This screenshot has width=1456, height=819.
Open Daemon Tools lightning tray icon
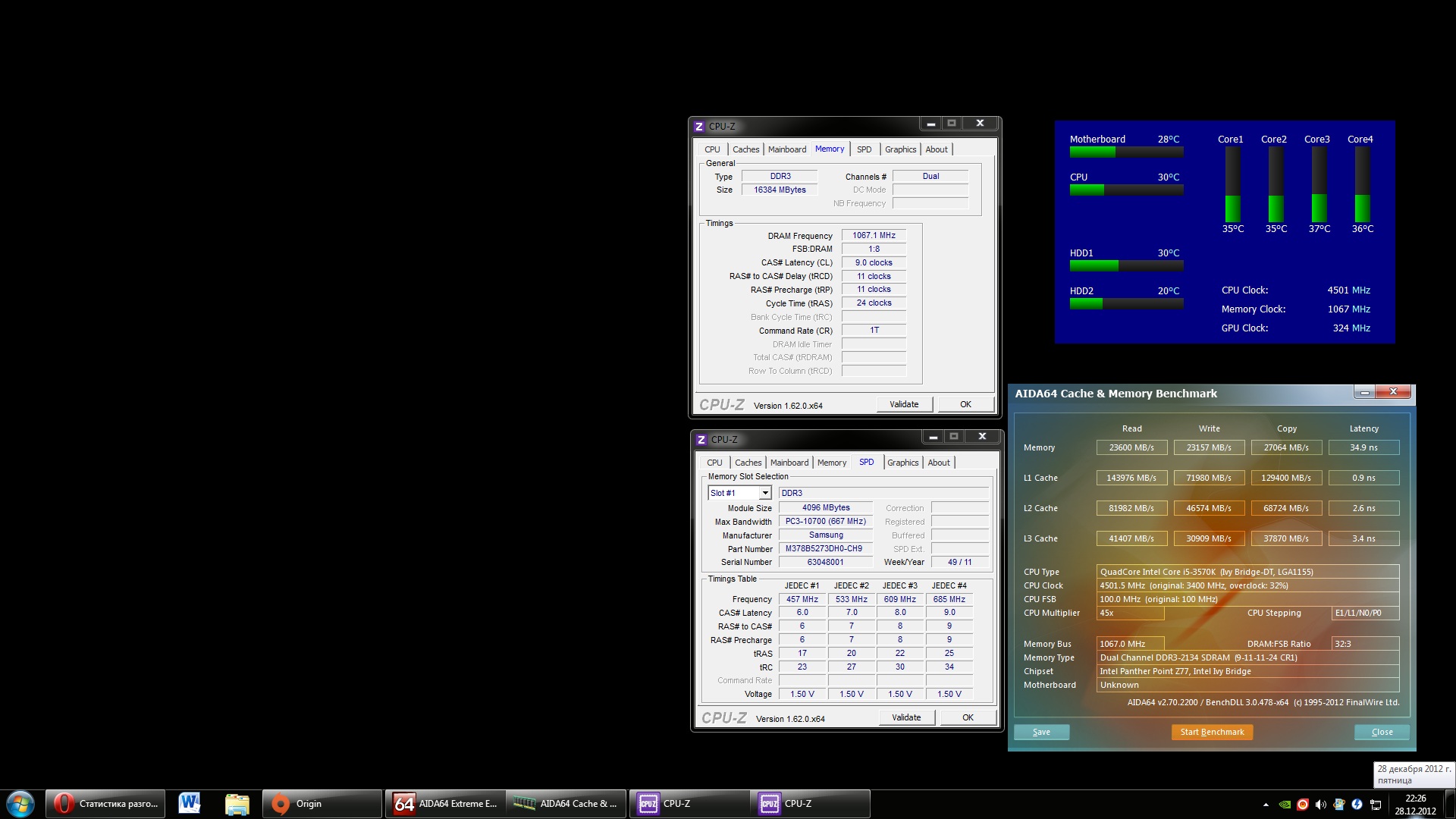(1357, 805)
